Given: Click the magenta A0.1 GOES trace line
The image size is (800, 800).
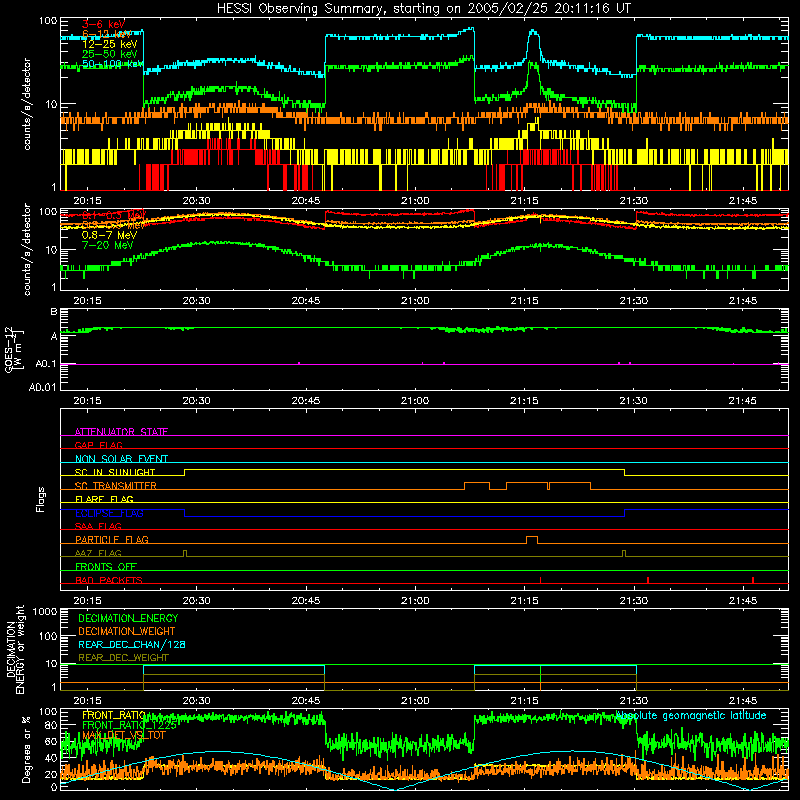Looking at the screenshot, I should [x=424, y=364].
